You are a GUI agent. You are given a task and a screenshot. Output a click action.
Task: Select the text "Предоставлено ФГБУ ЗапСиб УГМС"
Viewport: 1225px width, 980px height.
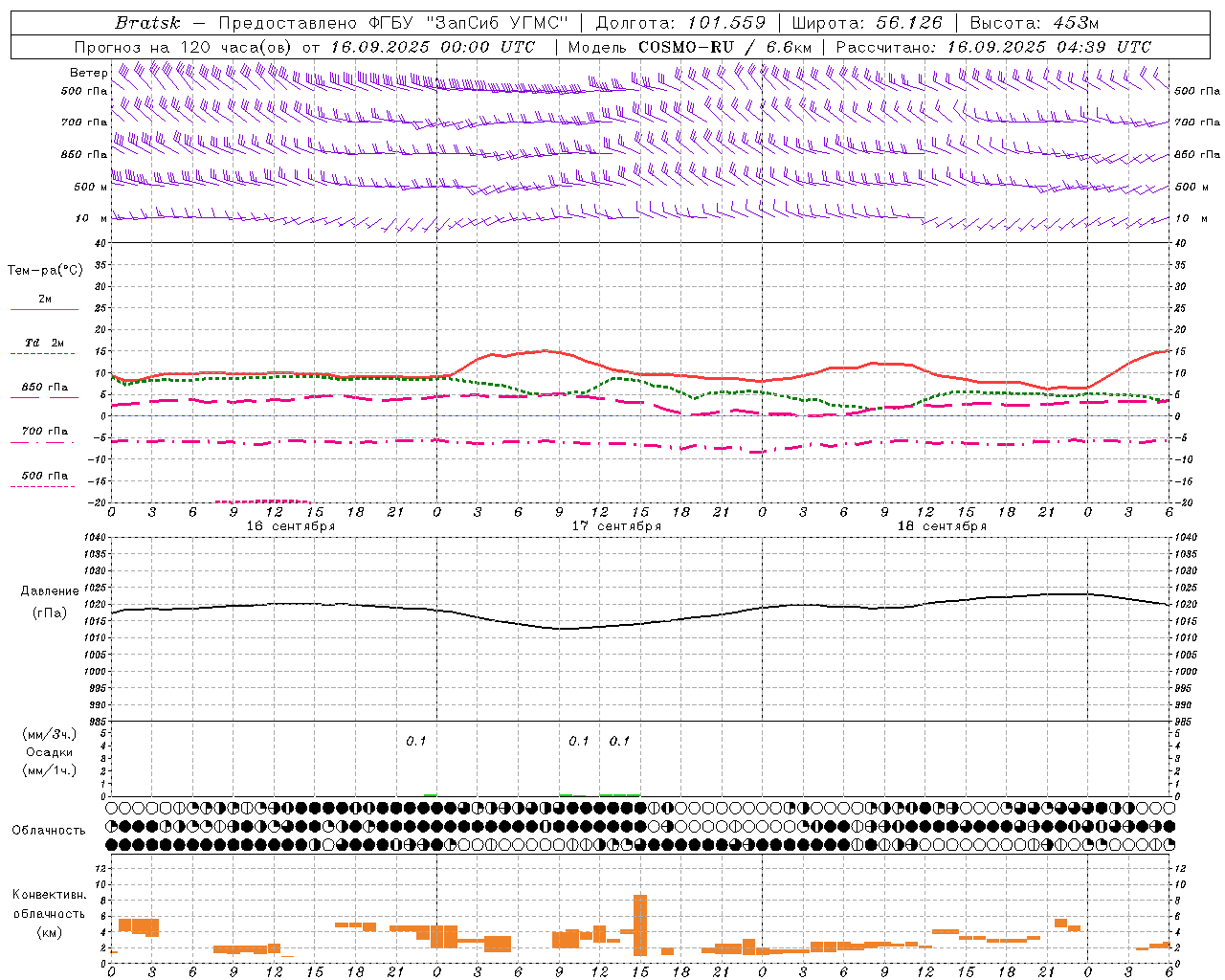click(393, 23)
